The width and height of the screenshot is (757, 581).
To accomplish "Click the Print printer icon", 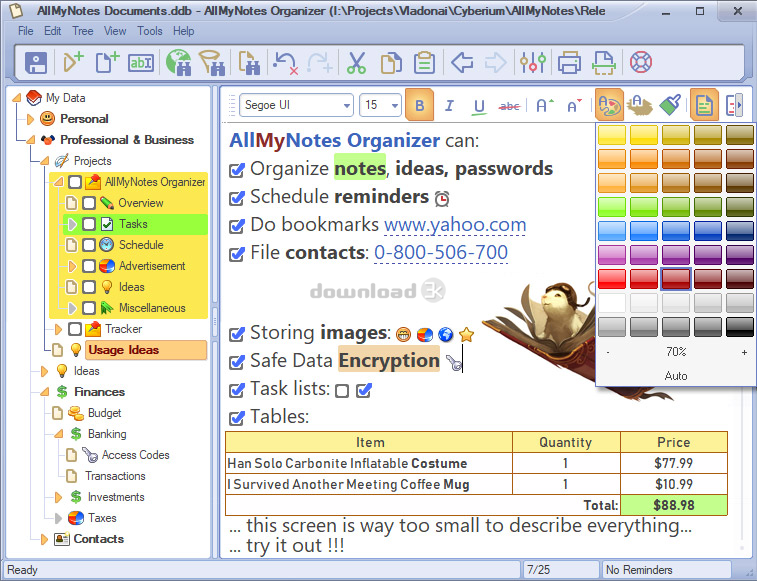I will pyautogui.click(x=569, y=63).
